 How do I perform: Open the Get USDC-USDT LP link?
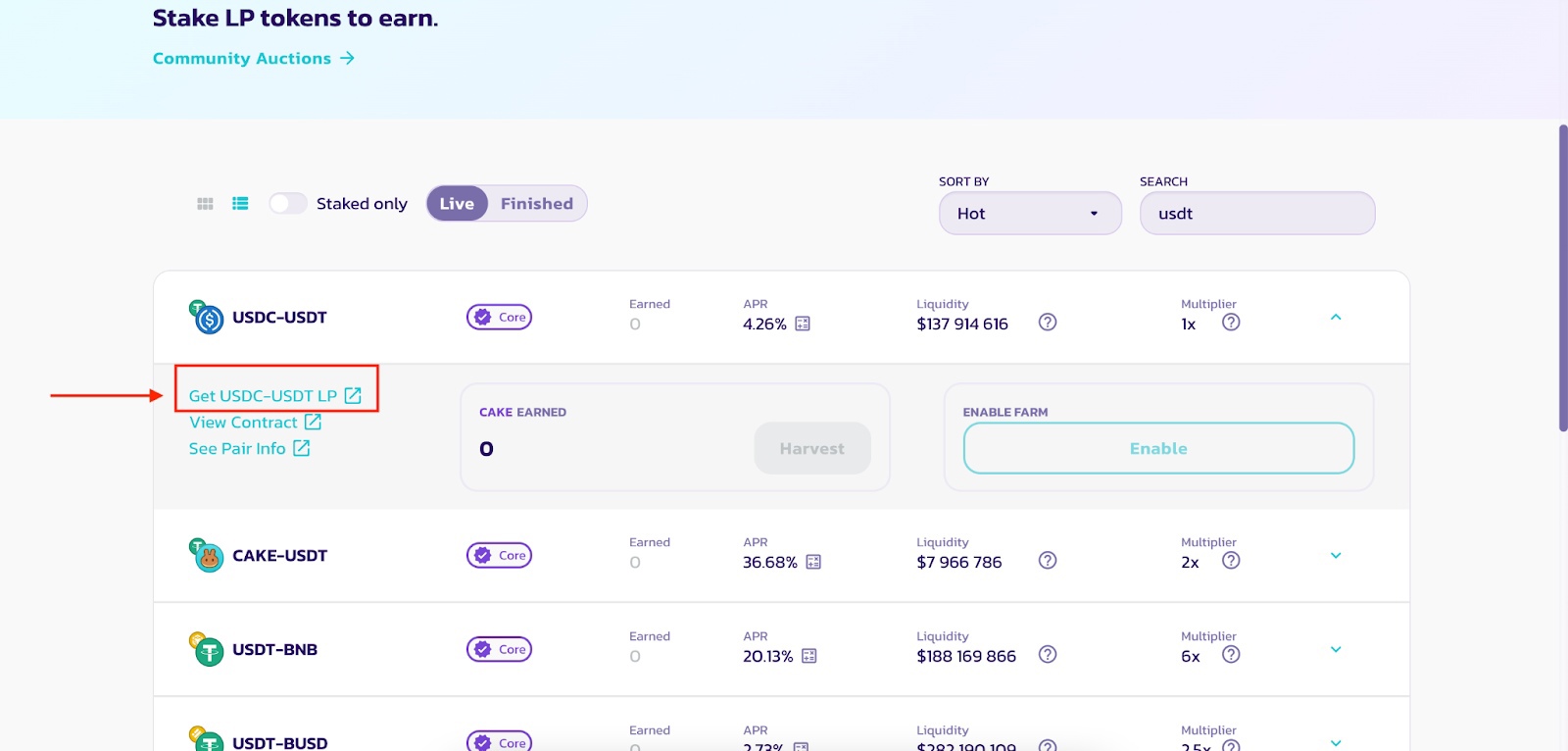tap(275, 395)
